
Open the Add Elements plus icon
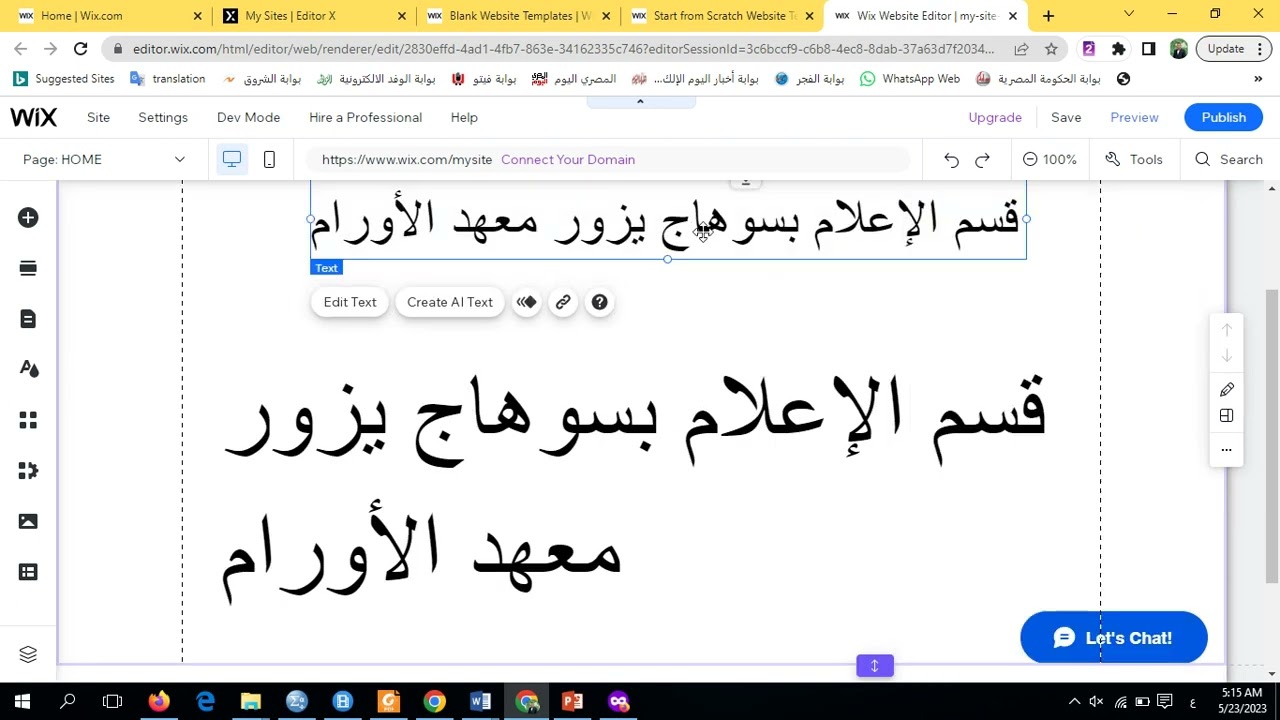click(x=28, y=217)
